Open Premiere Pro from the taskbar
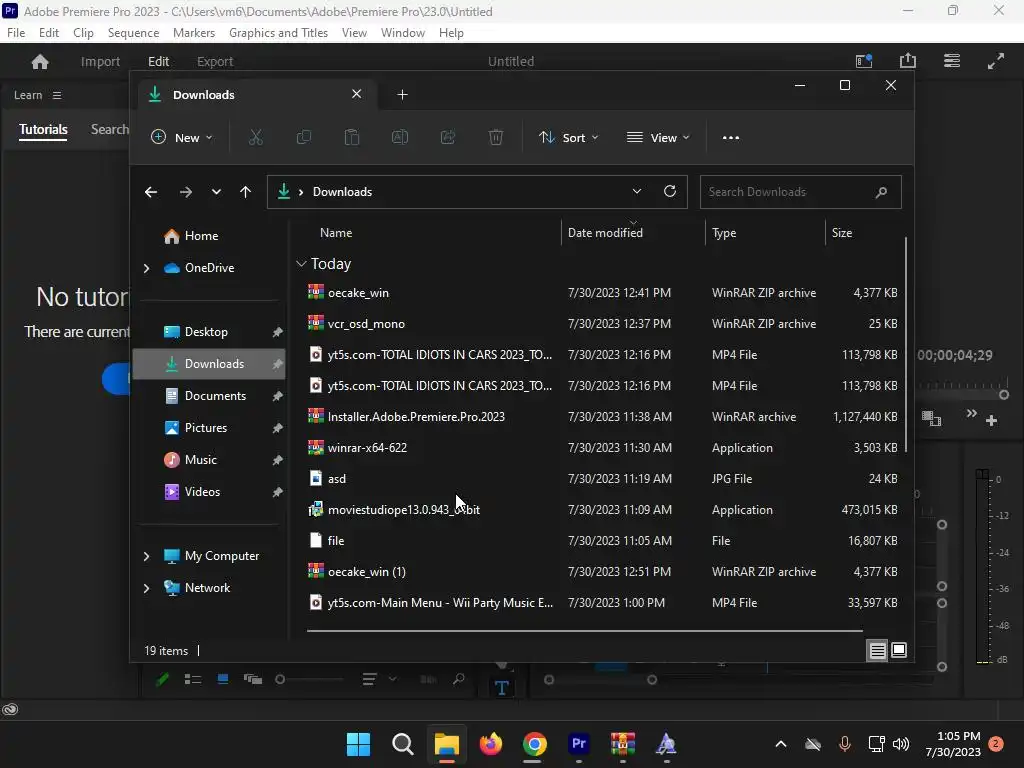The image size is (1024, 768). tap(579, 744)
